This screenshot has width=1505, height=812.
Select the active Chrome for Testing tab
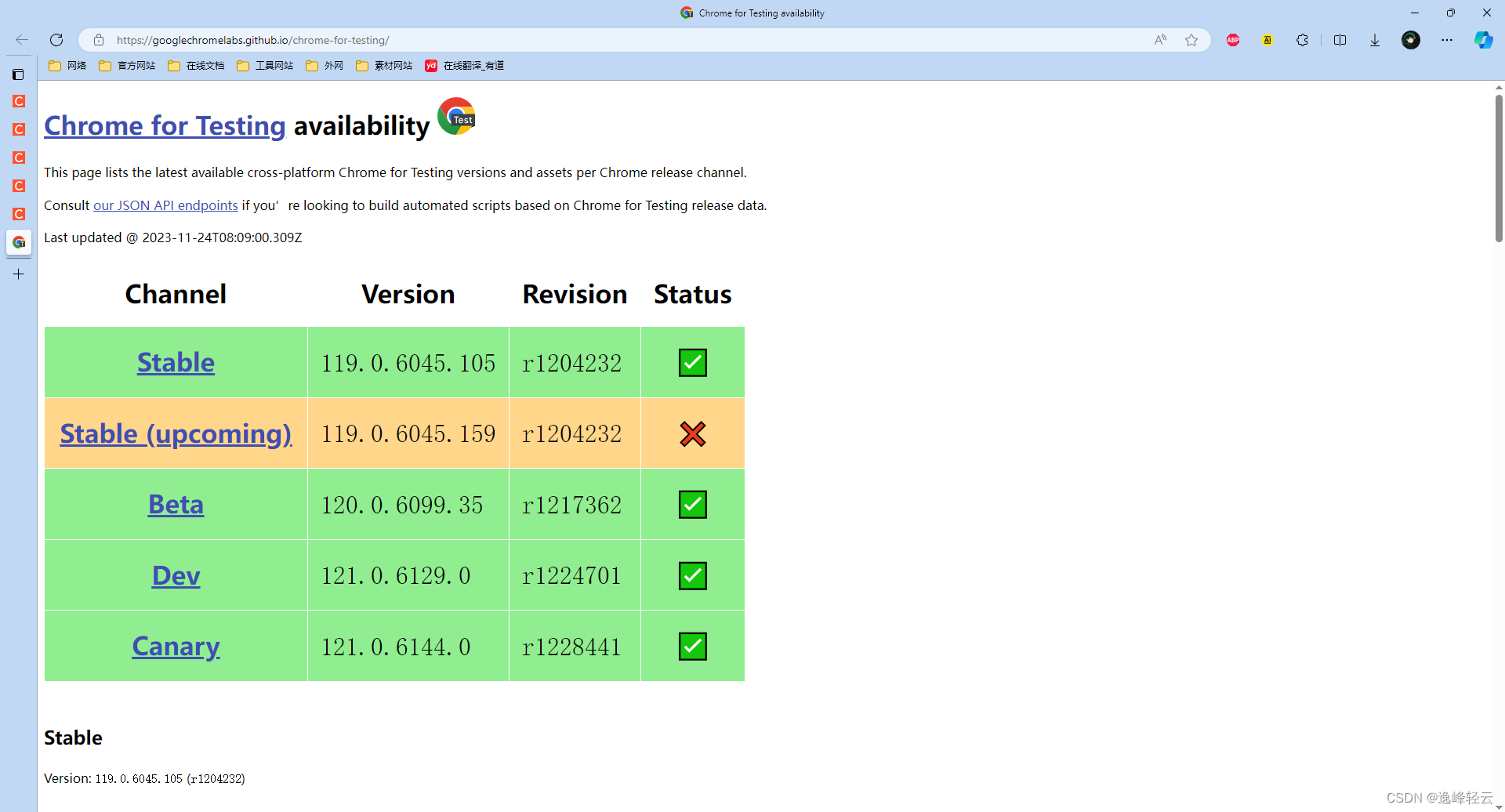tap(19, 242)
